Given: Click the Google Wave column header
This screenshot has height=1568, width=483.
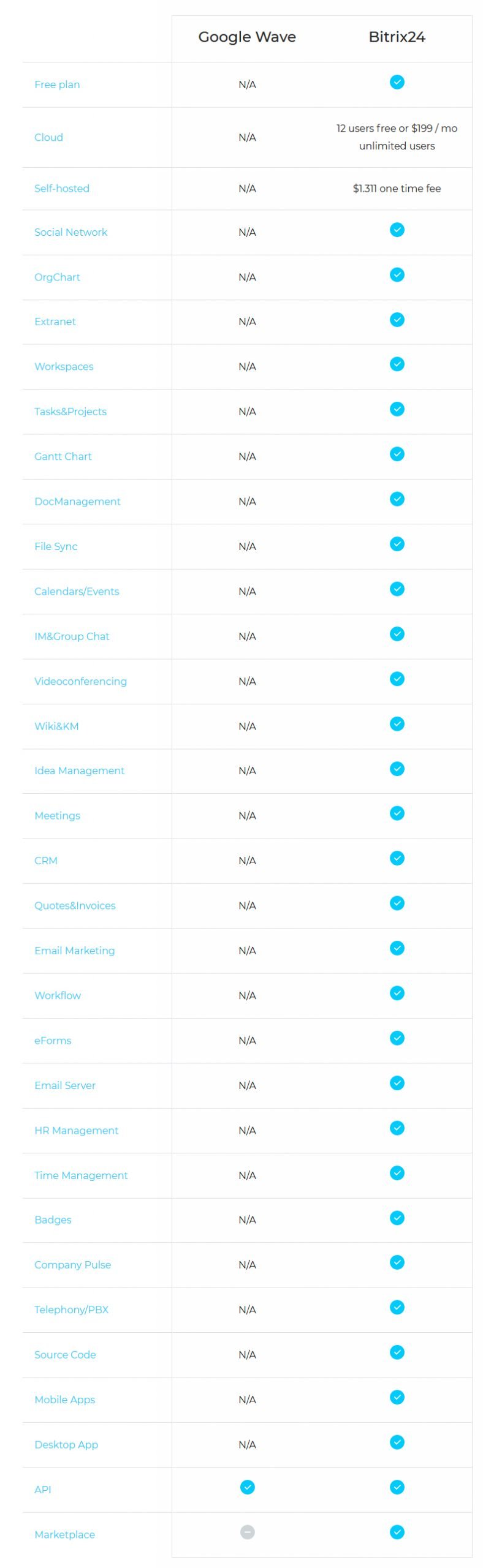Looking at the screenshot, I should coord(247,37).
